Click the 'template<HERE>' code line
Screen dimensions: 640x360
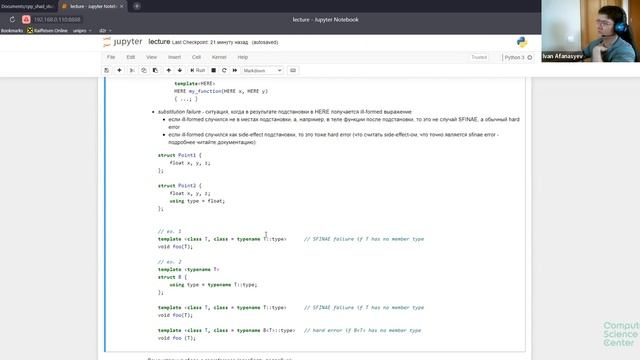[x=194, y=83]
